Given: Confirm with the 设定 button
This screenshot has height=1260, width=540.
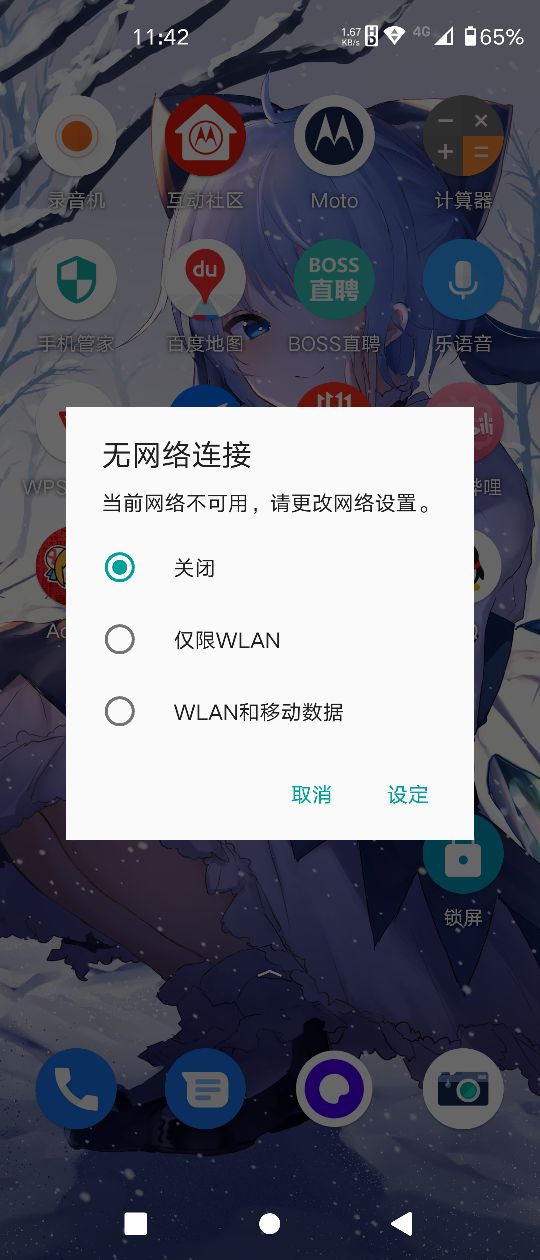Looking at the screenshot, I should click(408, 795).
